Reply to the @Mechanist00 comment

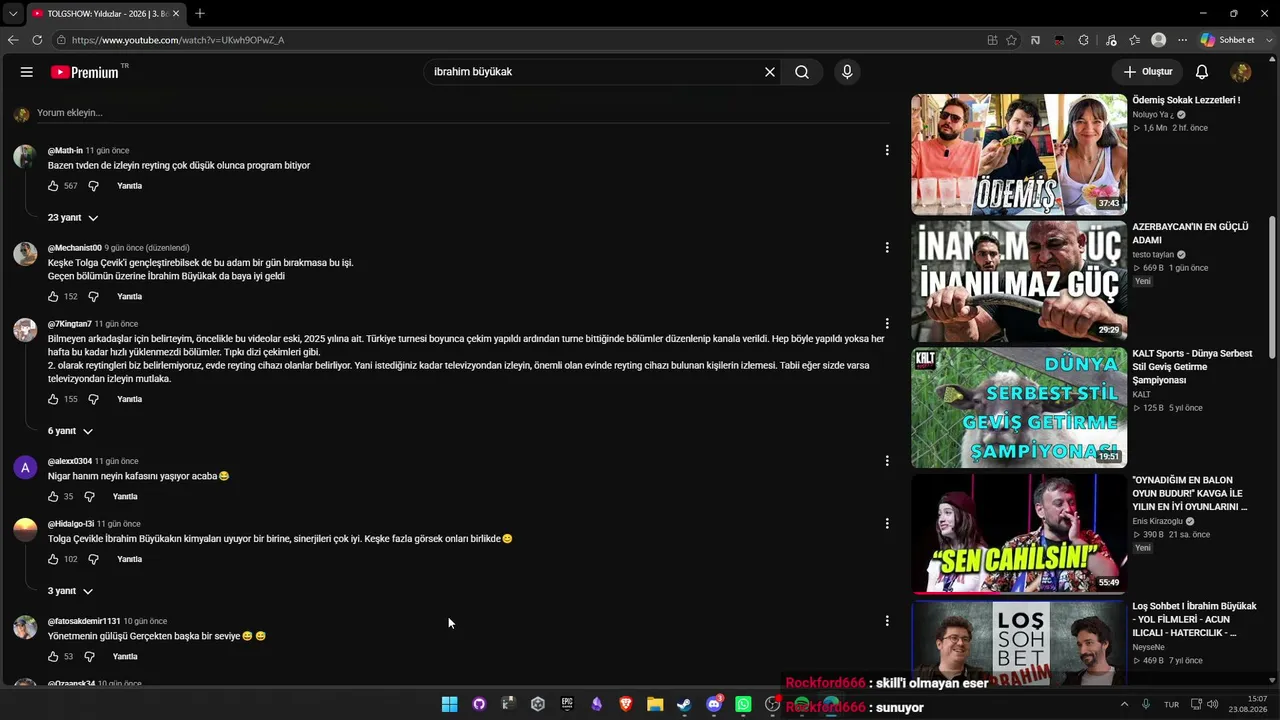click(129, 297)
